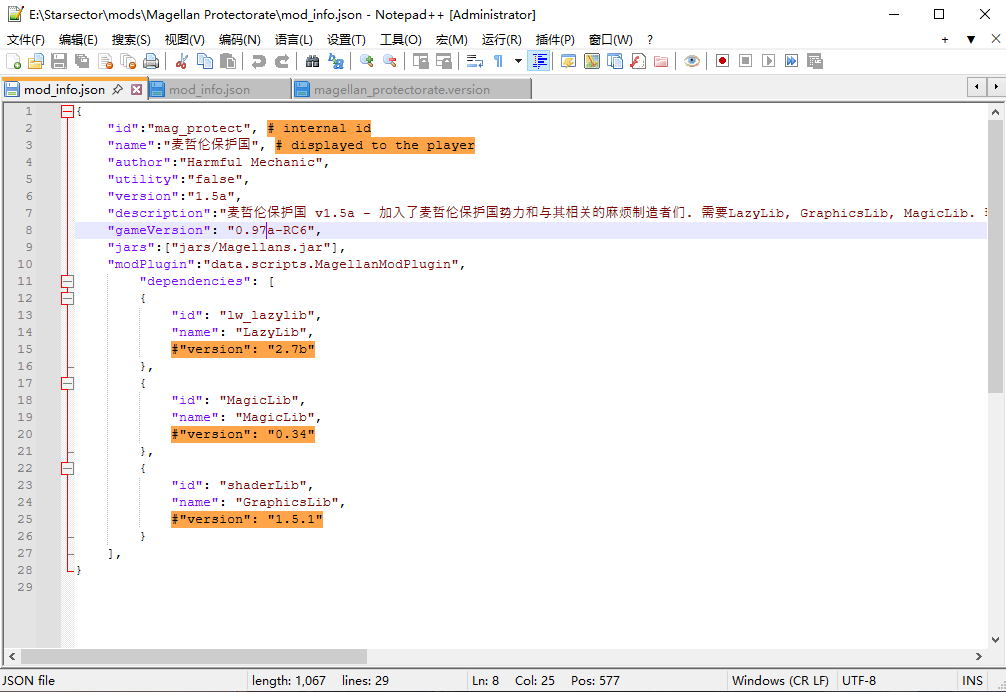The height and width of the screenshot is (692, 1006).
Task: Cut selection with the scissors icon
Action: point(182,61)
